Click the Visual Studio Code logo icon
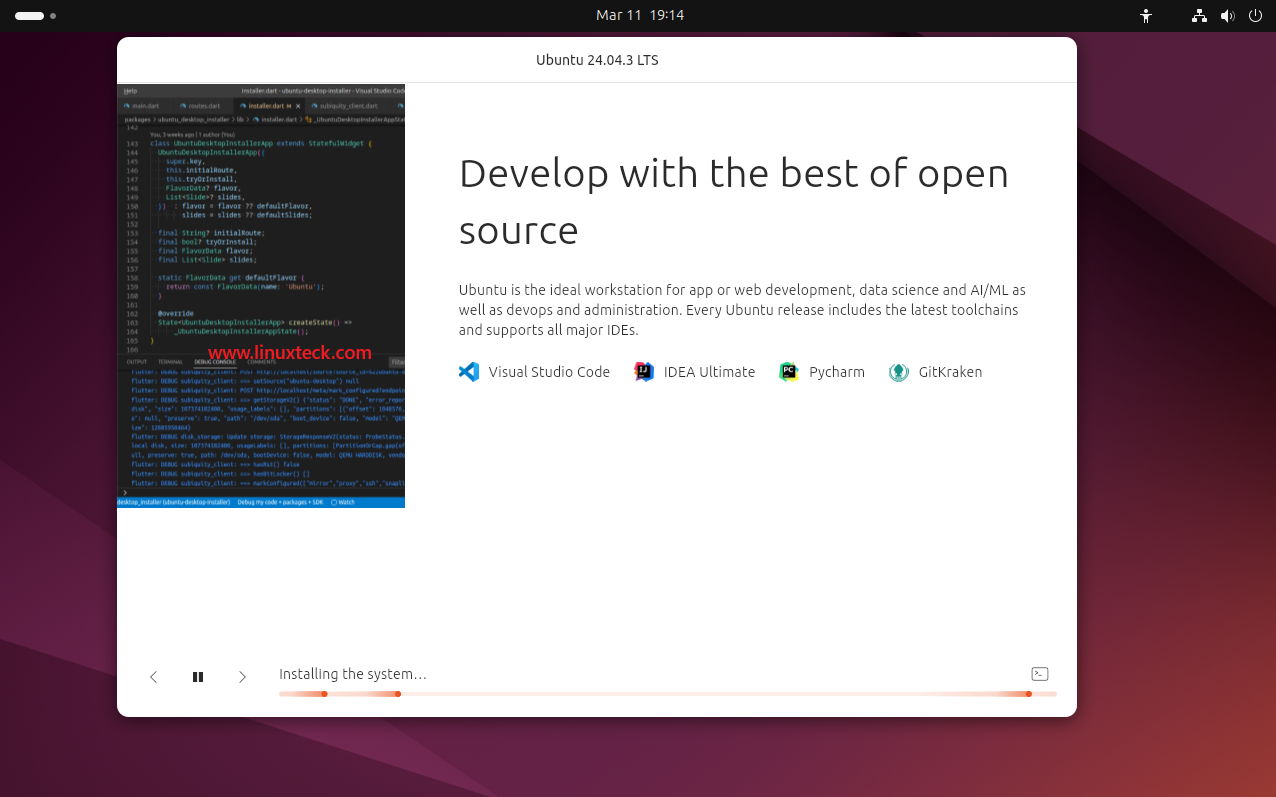This screenshot has height=797, width=1276. tap(468, 371)
